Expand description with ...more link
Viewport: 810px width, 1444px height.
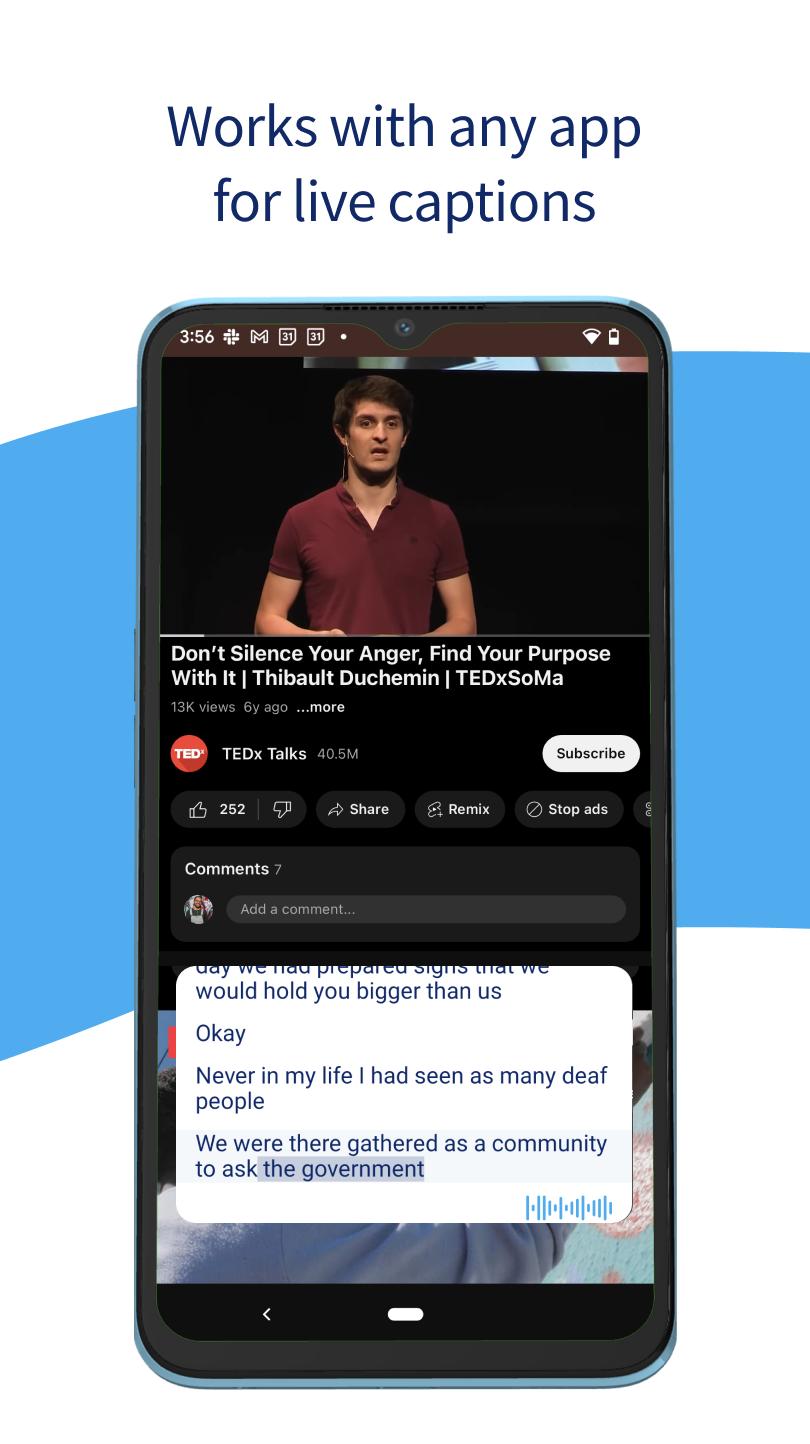pyautogui.click(x=320, y=707)
